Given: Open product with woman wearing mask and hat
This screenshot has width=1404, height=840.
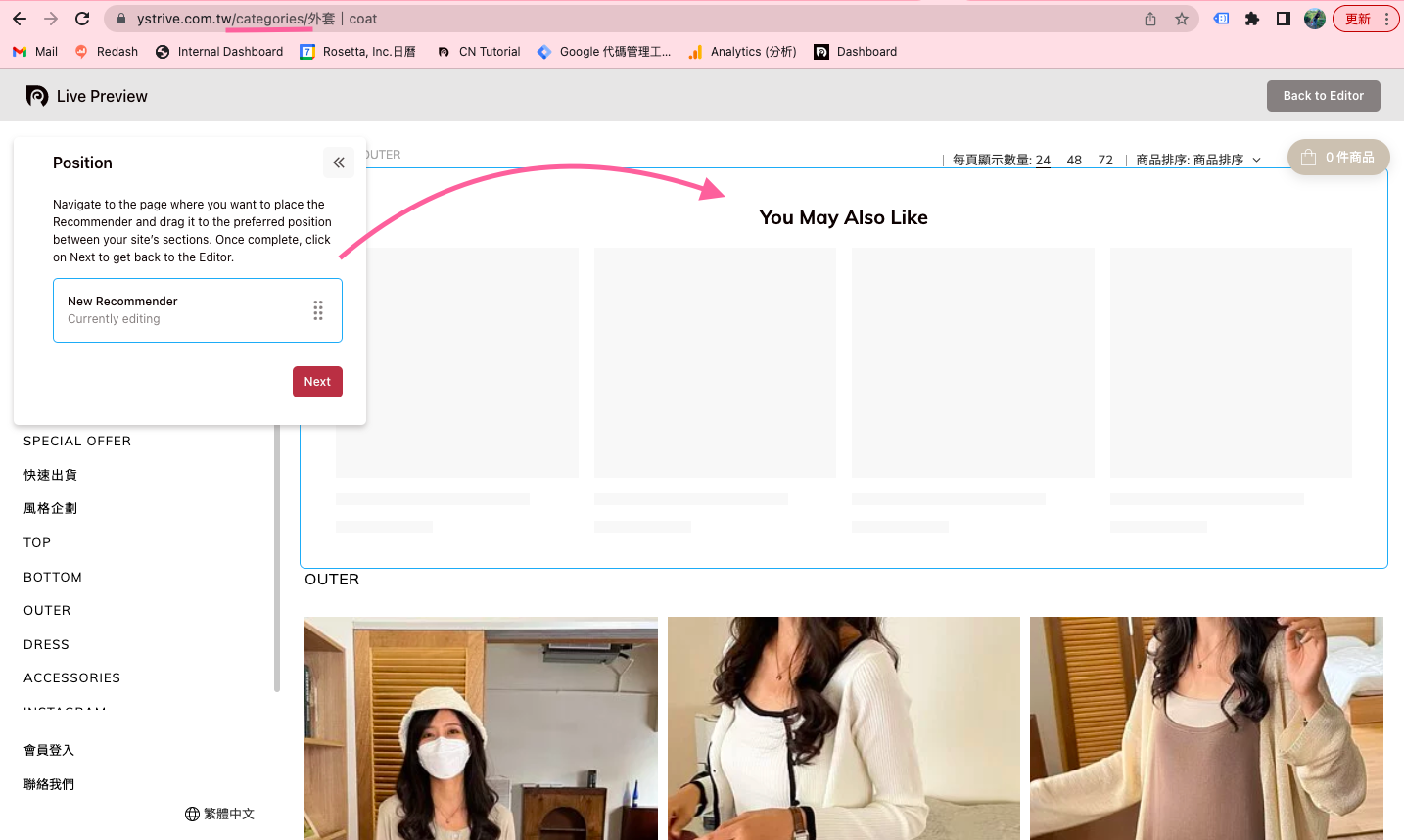Looking at the screenshot, I should tap(481, 728).
